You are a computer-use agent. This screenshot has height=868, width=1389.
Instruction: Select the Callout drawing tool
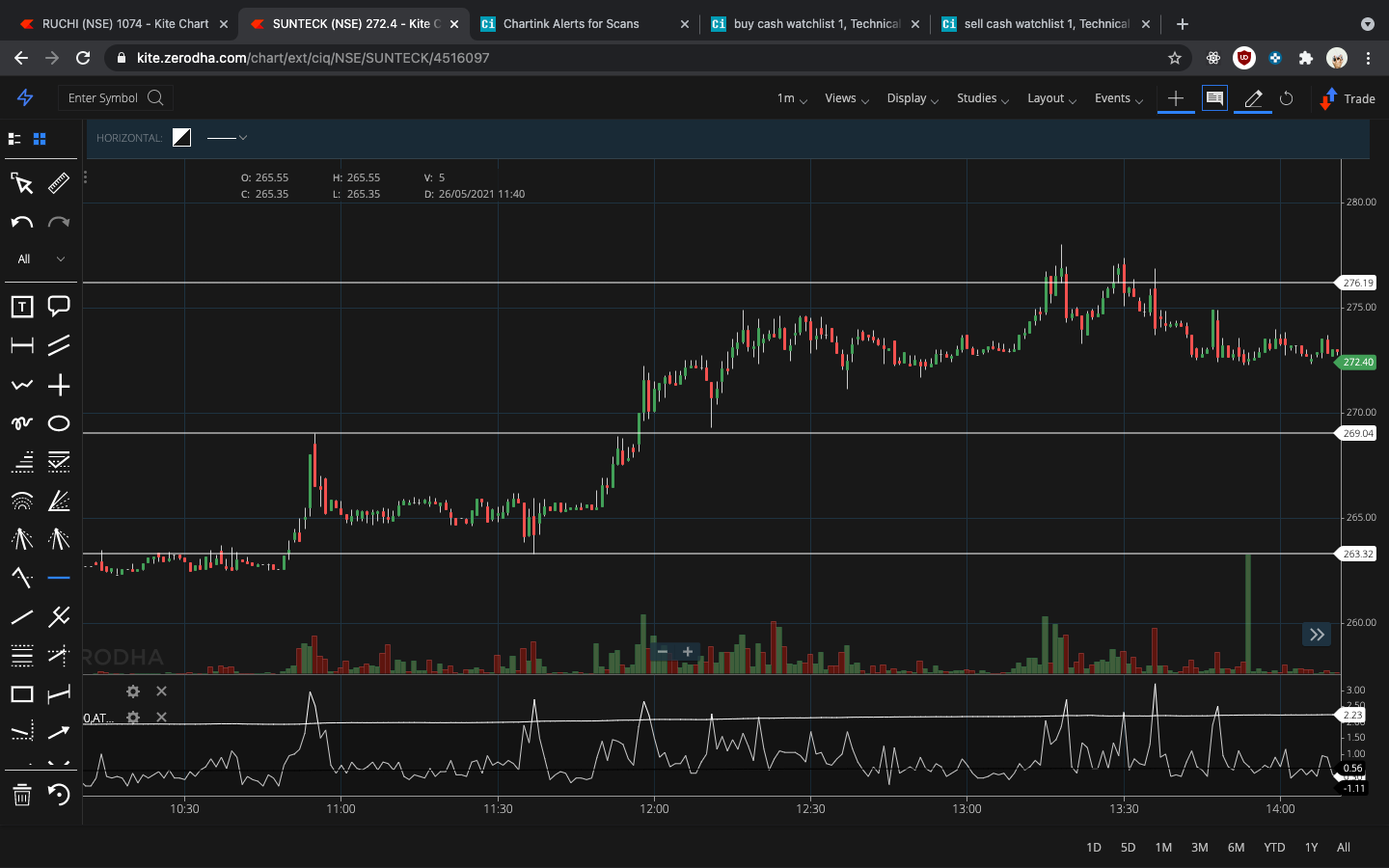point(58,307)
